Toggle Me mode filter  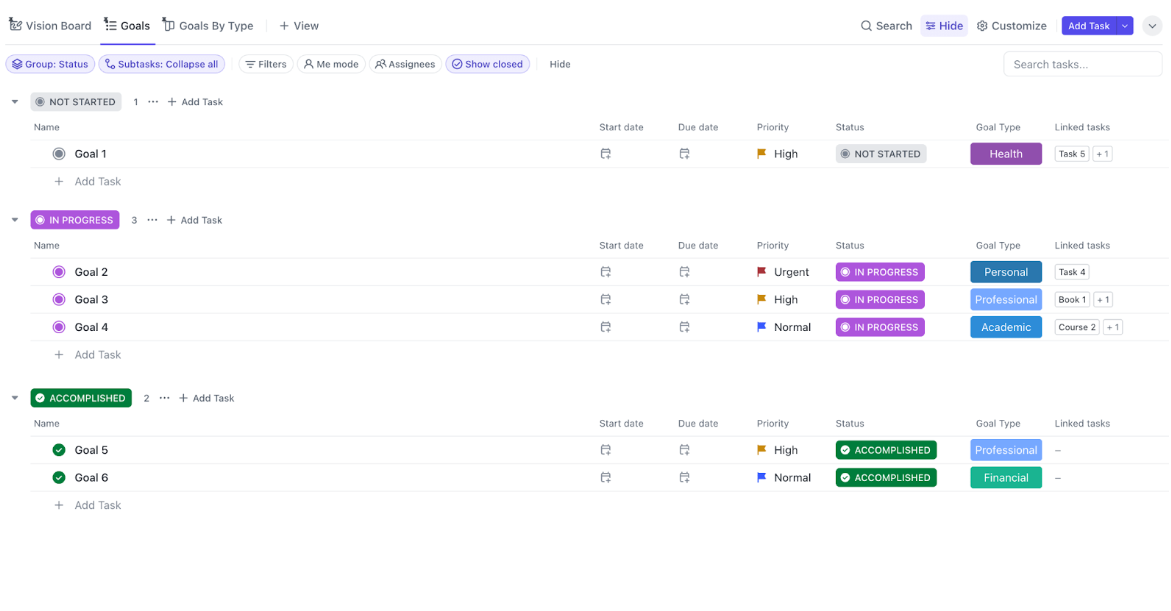click(x=330, y=64)
